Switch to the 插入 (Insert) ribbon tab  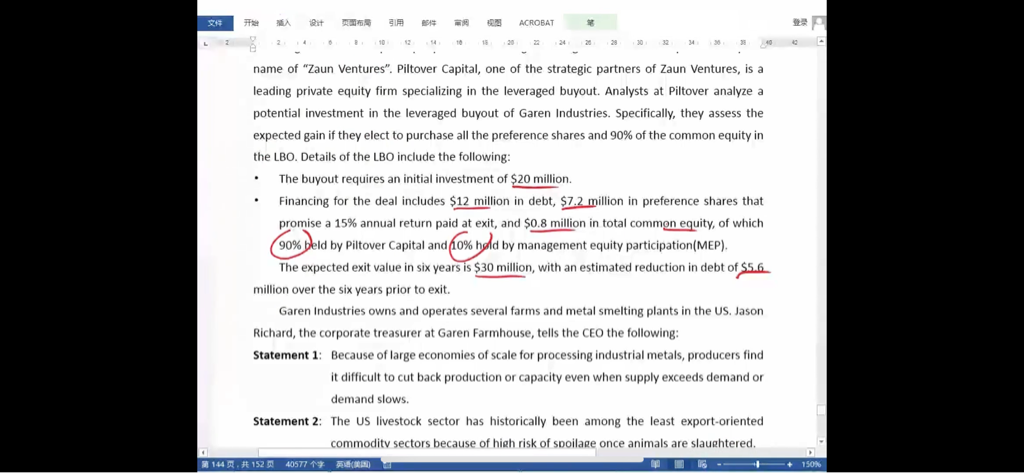[x=284, y=23]
